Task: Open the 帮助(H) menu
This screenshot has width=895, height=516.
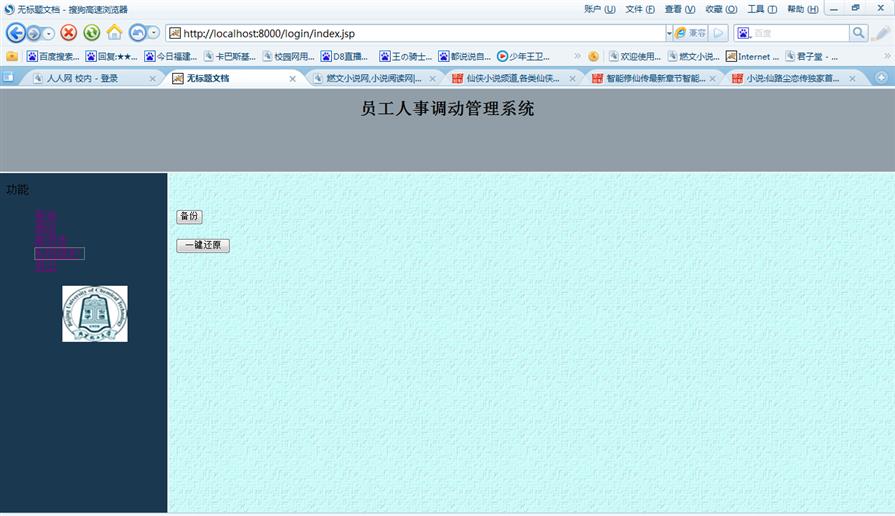Action: (803, 9)
